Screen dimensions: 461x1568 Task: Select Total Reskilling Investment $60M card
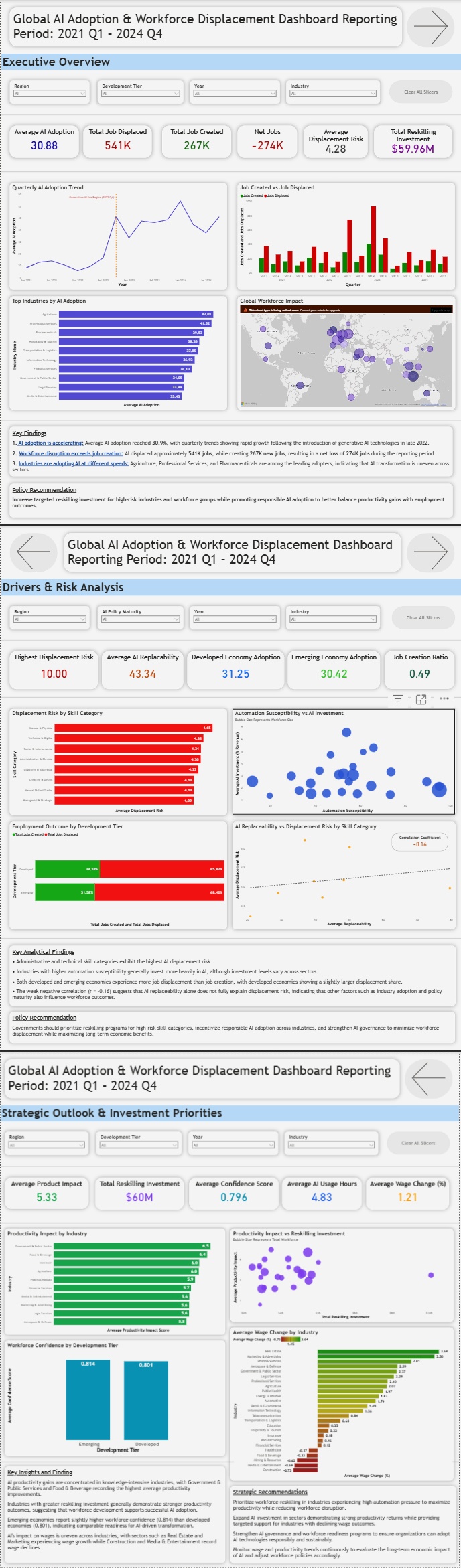[139, 1193]
